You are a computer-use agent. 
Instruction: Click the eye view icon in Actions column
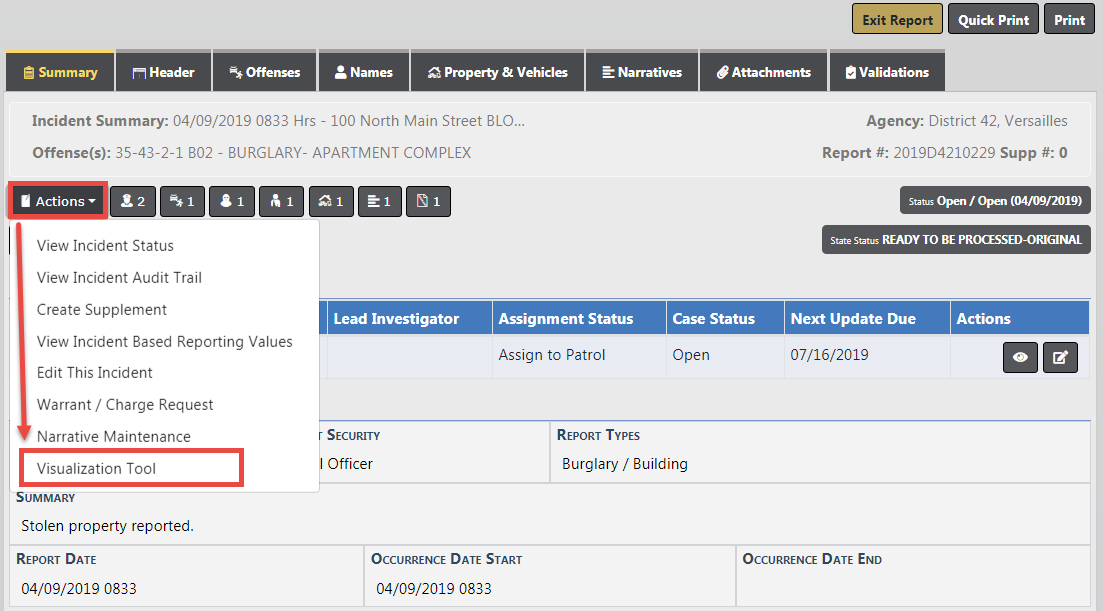tap(1019, 358)
